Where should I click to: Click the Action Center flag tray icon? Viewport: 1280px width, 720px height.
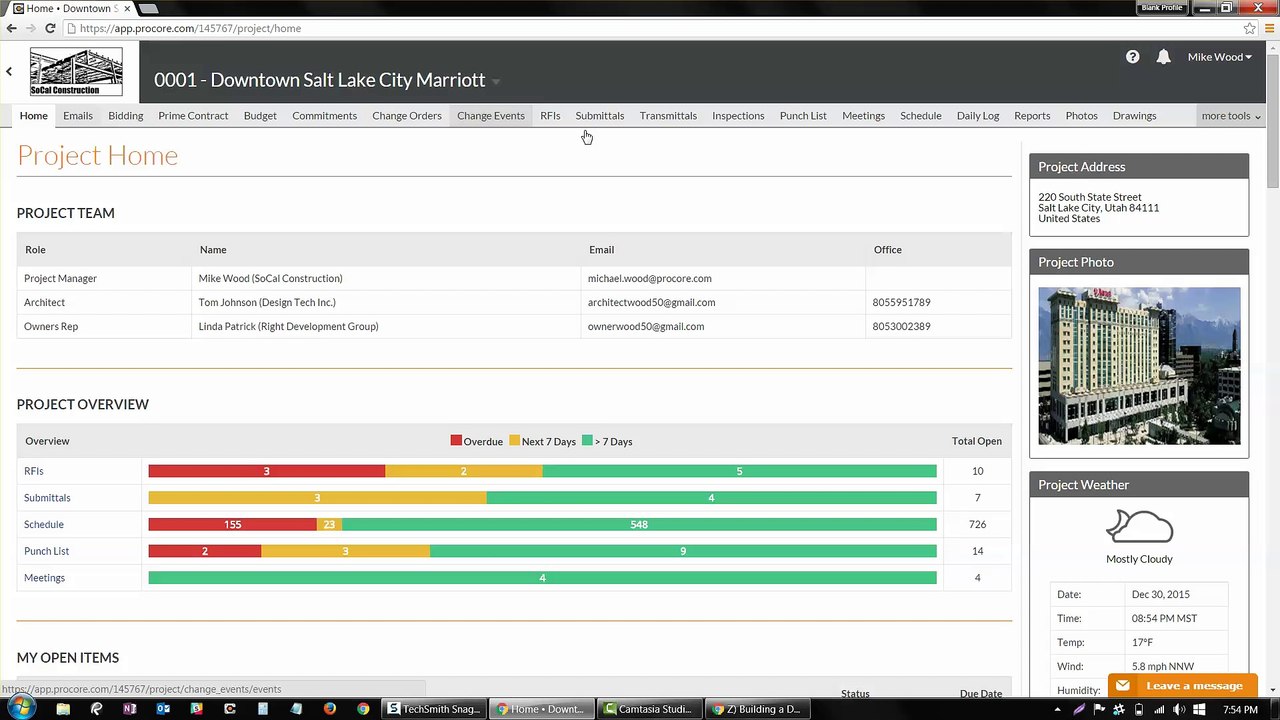pos(1100,709)
